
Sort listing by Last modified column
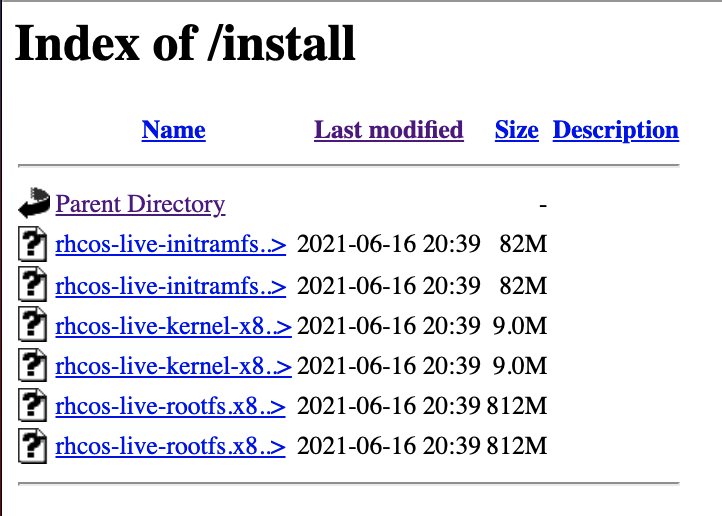pos(389,130)
